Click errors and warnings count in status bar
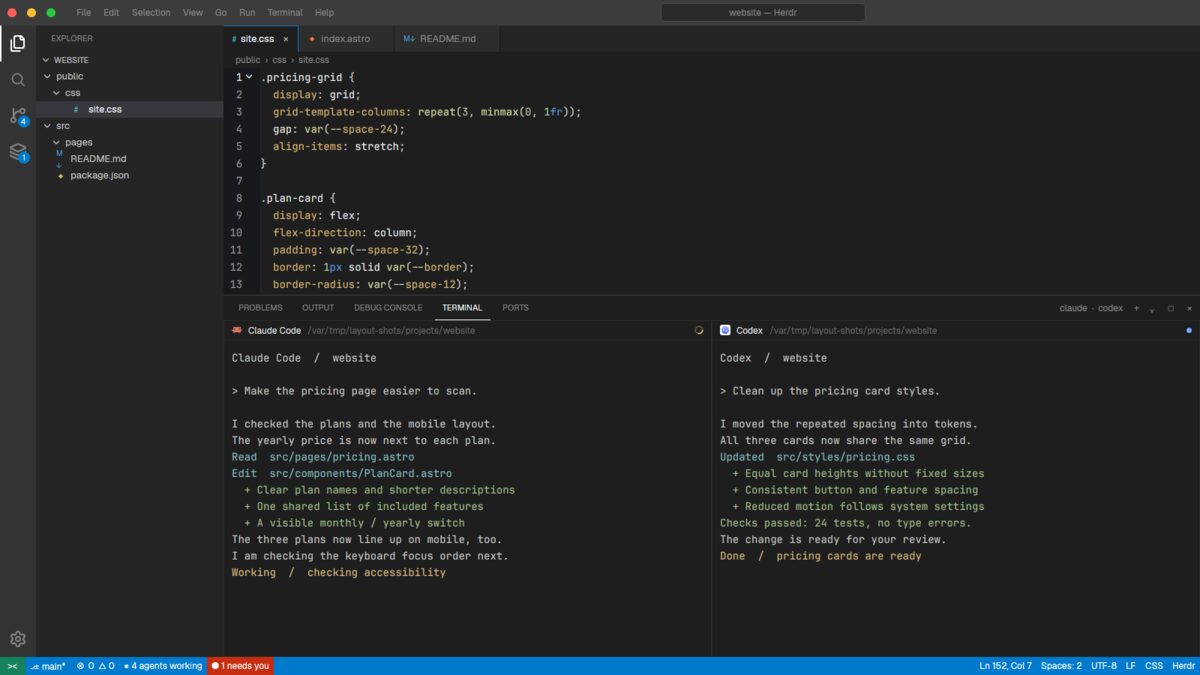1200x675 pixels. (96, 666)
